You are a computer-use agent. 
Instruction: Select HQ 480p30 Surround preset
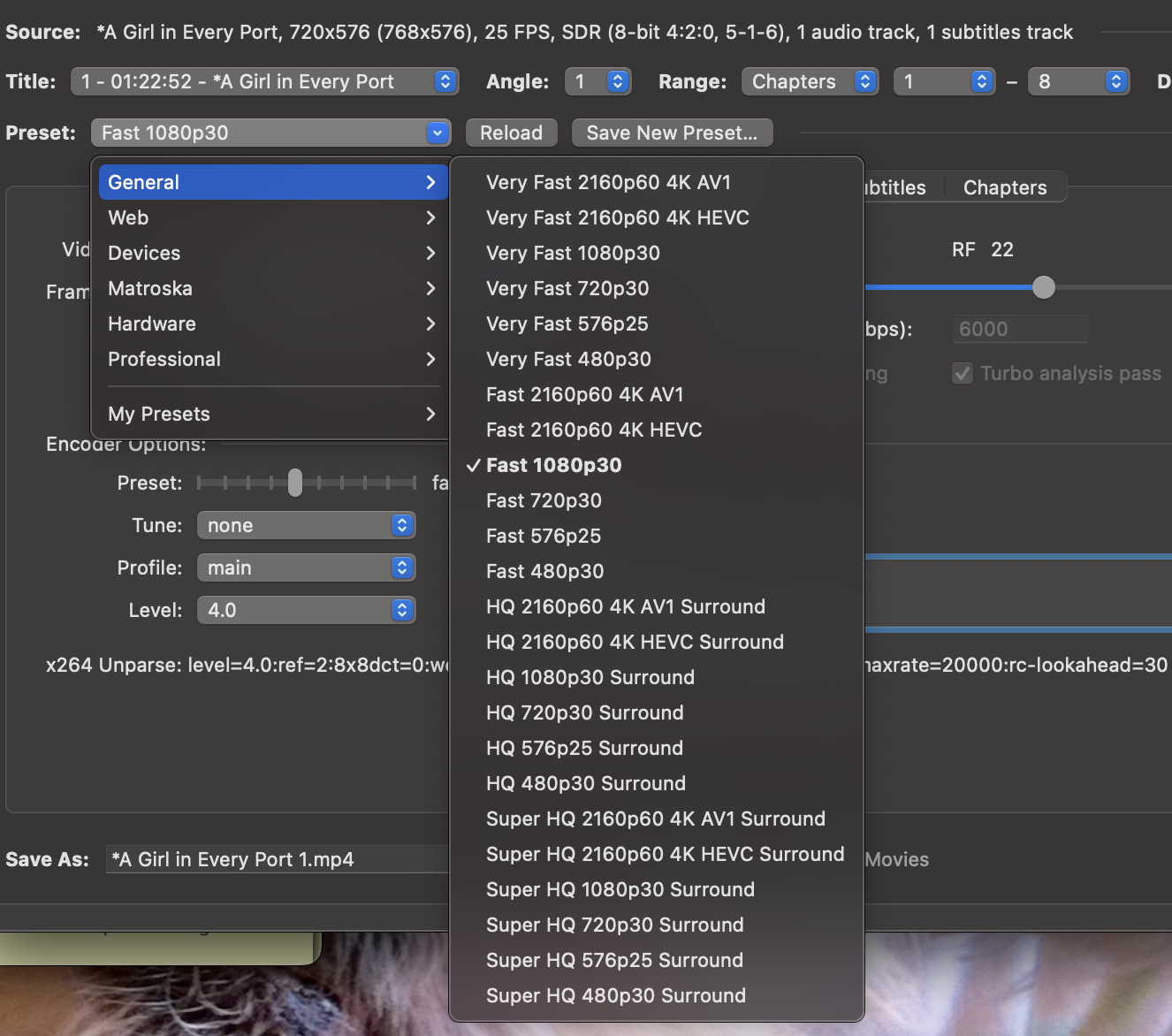click(657, 783)
